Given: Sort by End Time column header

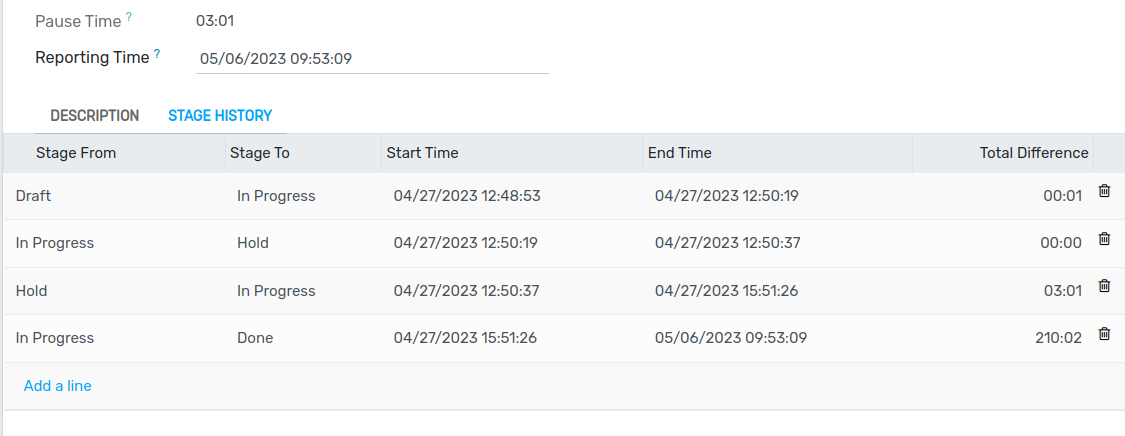Looking at the screenshot, I should 777,153.
